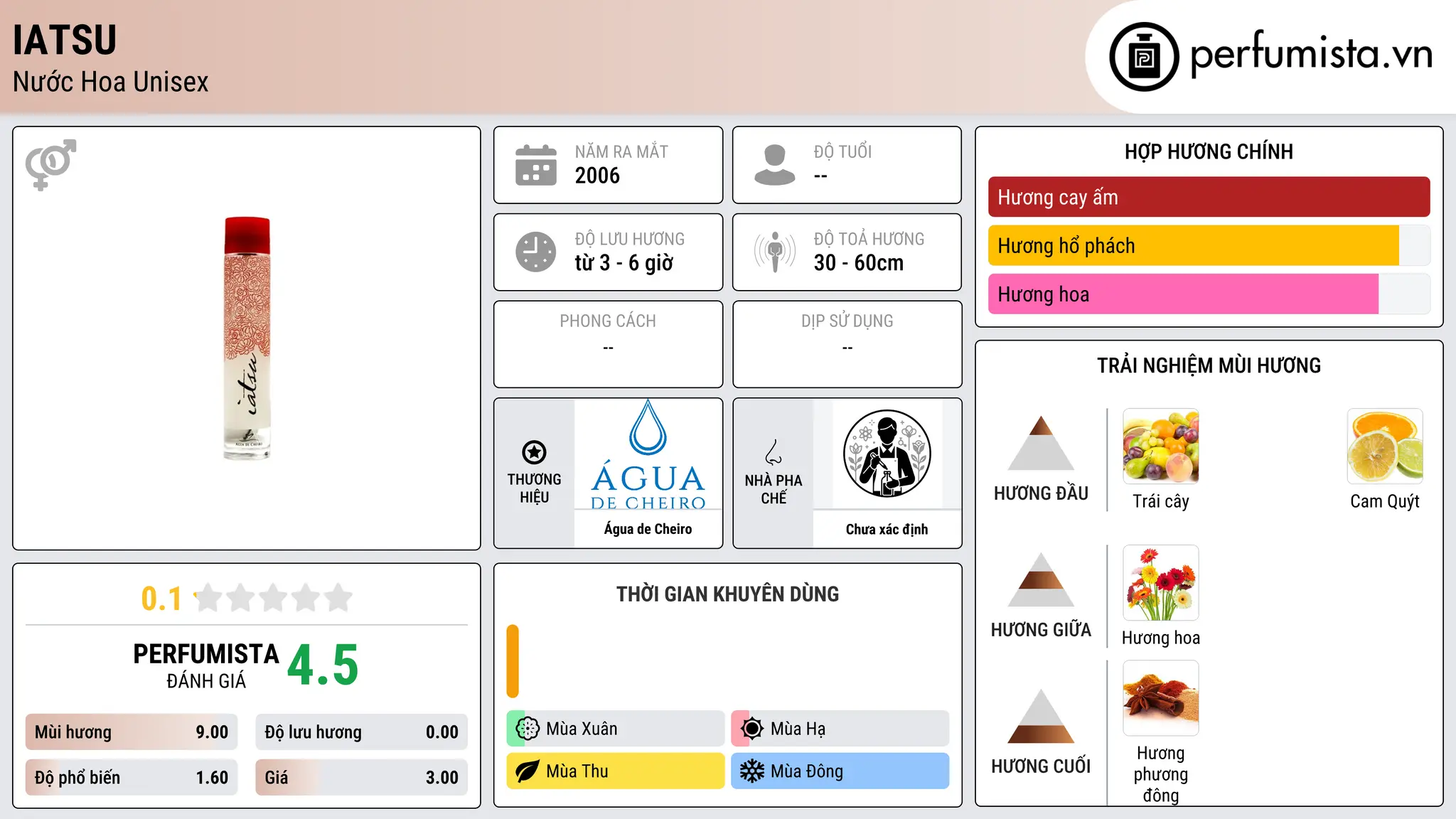Click the orange recommended time vertical bar
1456x819 pixels.
click(513, 661)
